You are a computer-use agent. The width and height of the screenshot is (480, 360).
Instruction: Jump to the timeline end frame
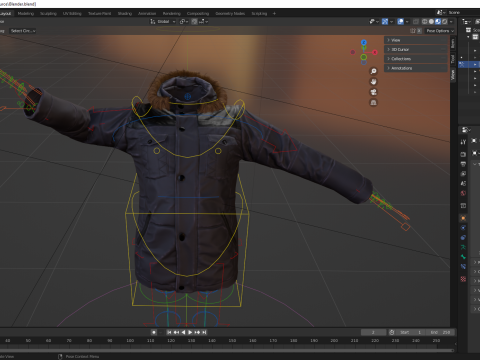pyautogui.click(x=204, y=332)
